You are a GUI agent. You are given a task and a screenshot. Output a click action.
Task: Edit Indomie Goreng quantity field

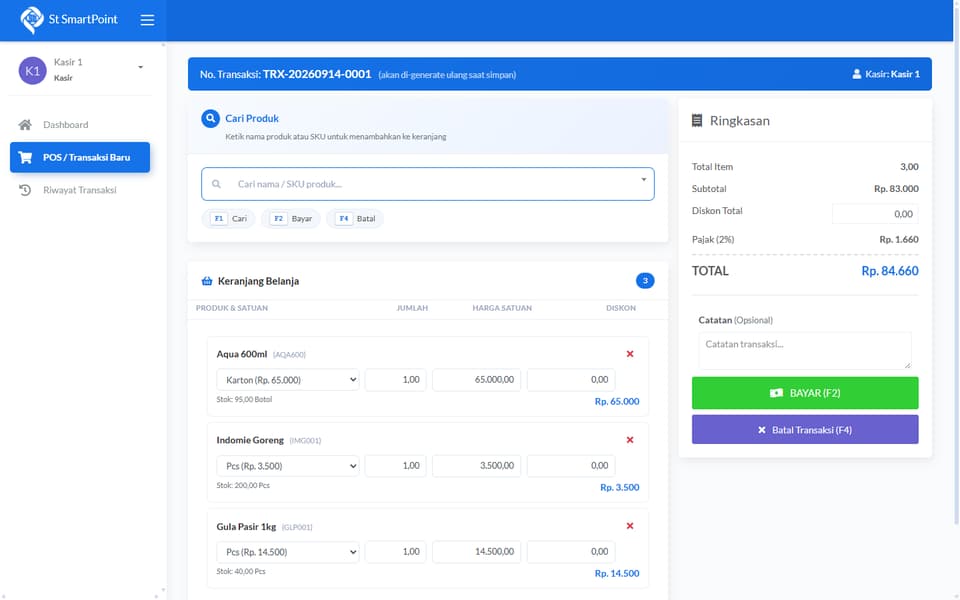[396, 466]
